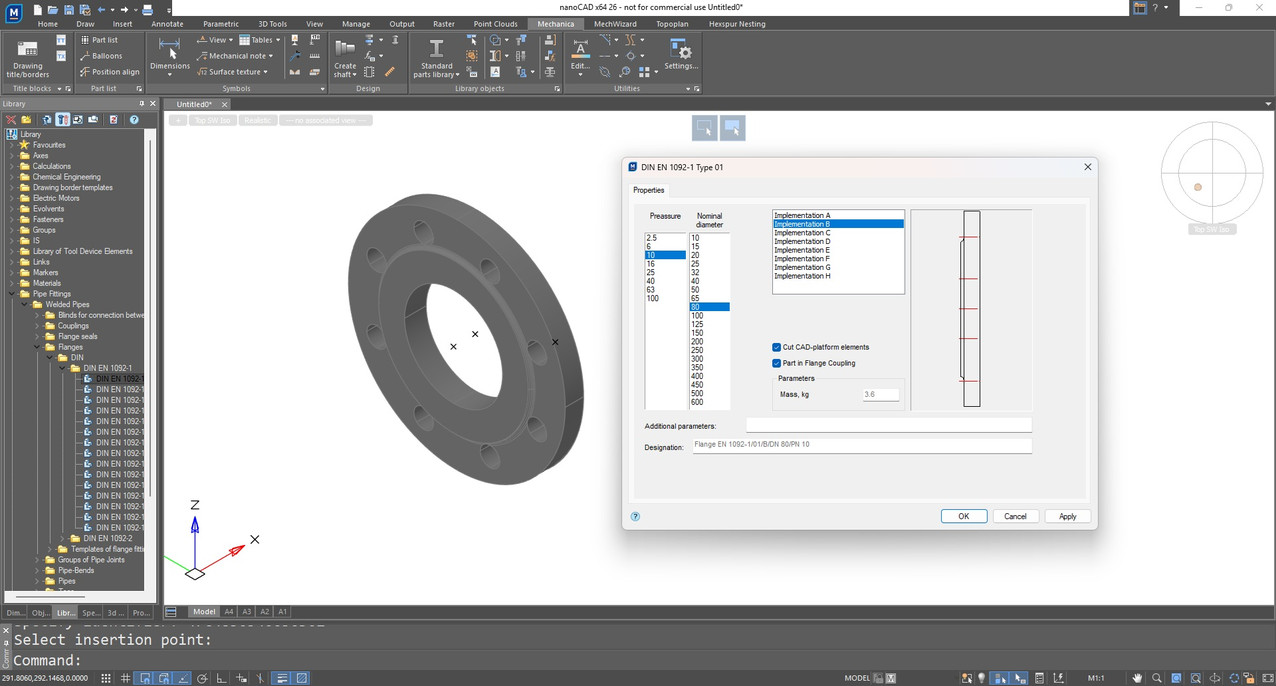This screenshot has width=1276, height=686.
Task: Click the Additional parameters input field
Action: tap(889, 426)
